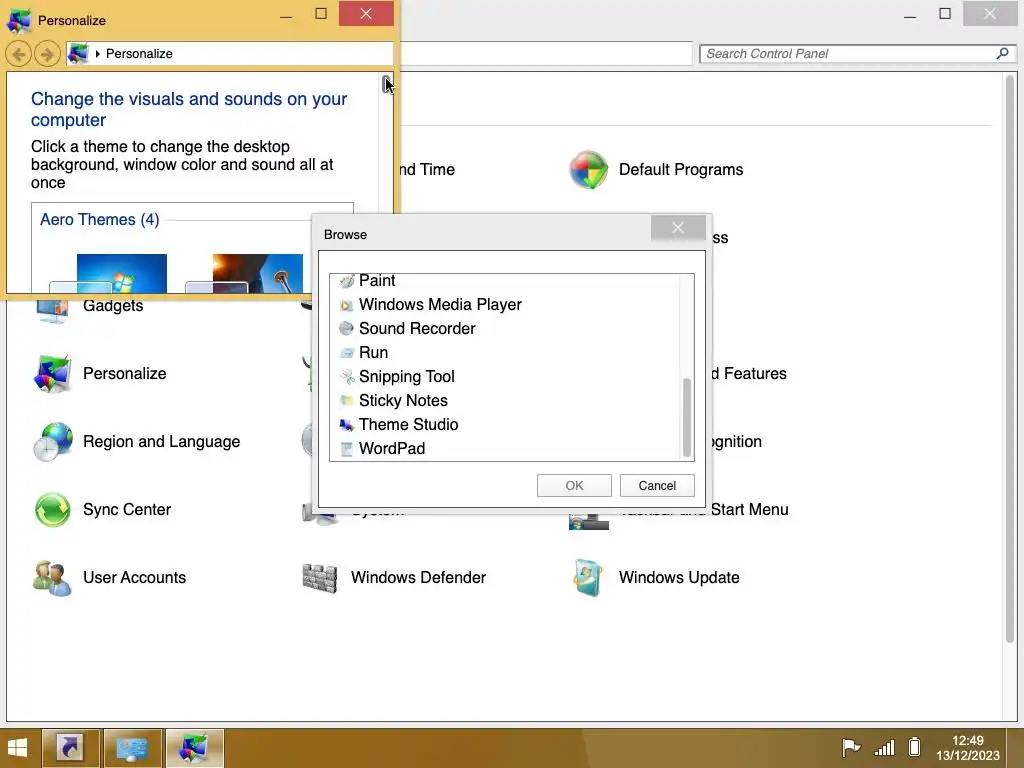Click Browse dialog list scrollbar thumb
Screen dimensions: 1024x768
point(686,417)
